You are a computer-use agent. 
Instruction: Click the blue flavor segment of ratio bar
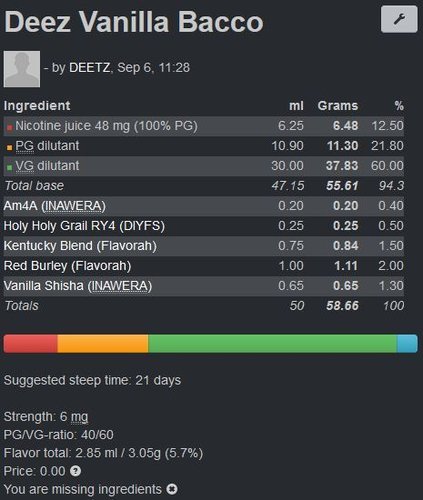click(407, 344)
